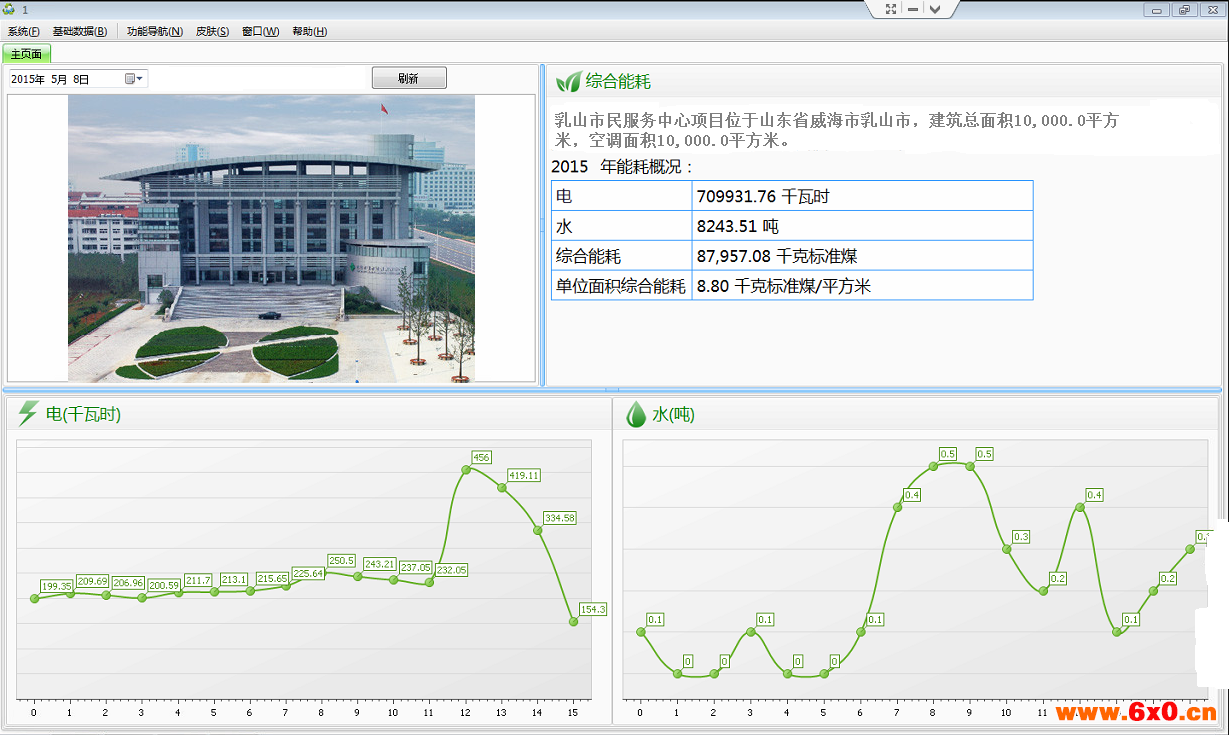Image resolution: width=1229 pixels, height=735 pixels.
Task: Select the 8243.51 吨 table cell
Action: coord(862,226)
